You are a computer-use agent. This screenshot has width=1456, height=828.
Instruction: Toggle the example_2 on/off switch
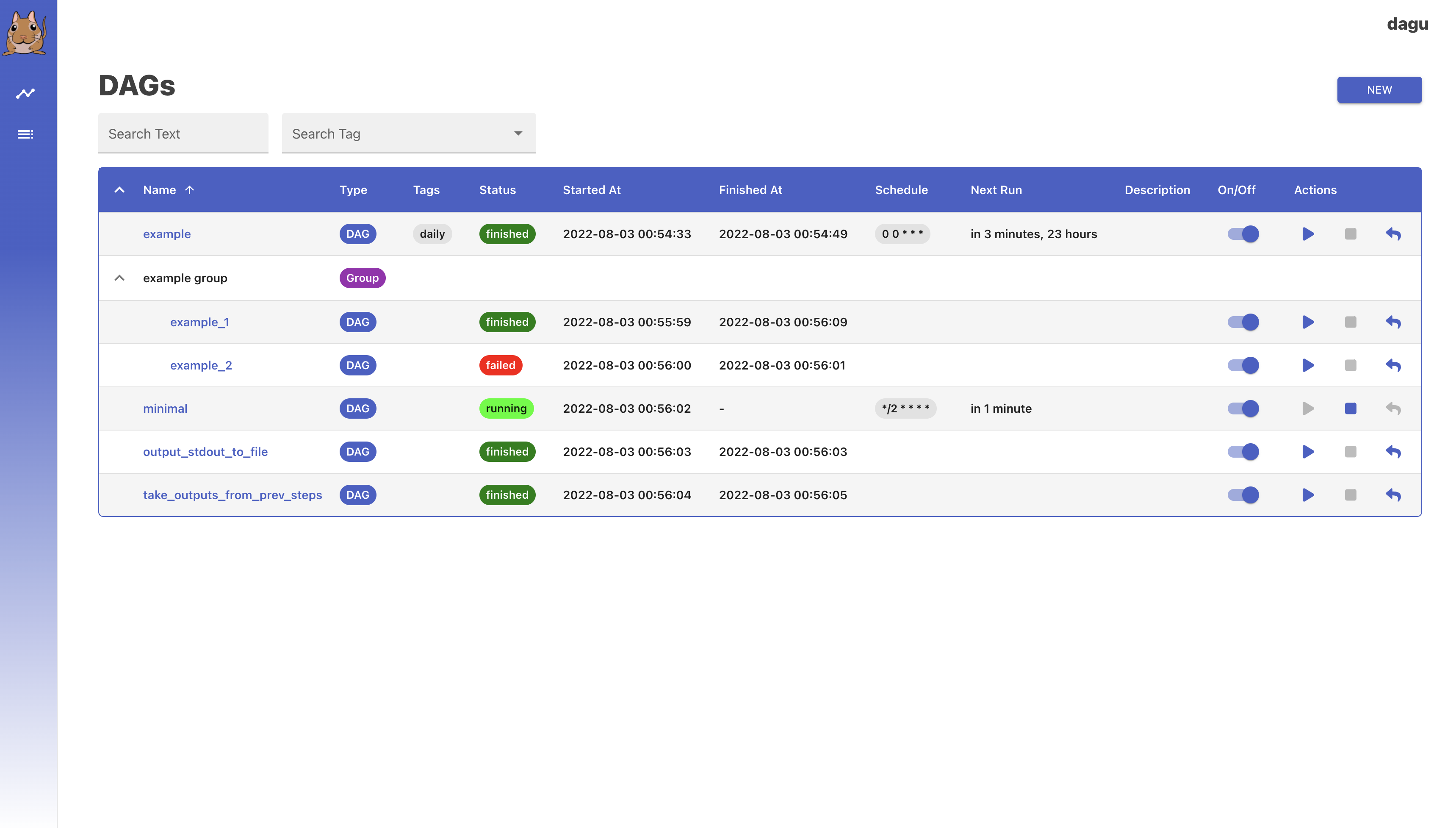(x=1243, y=365)
